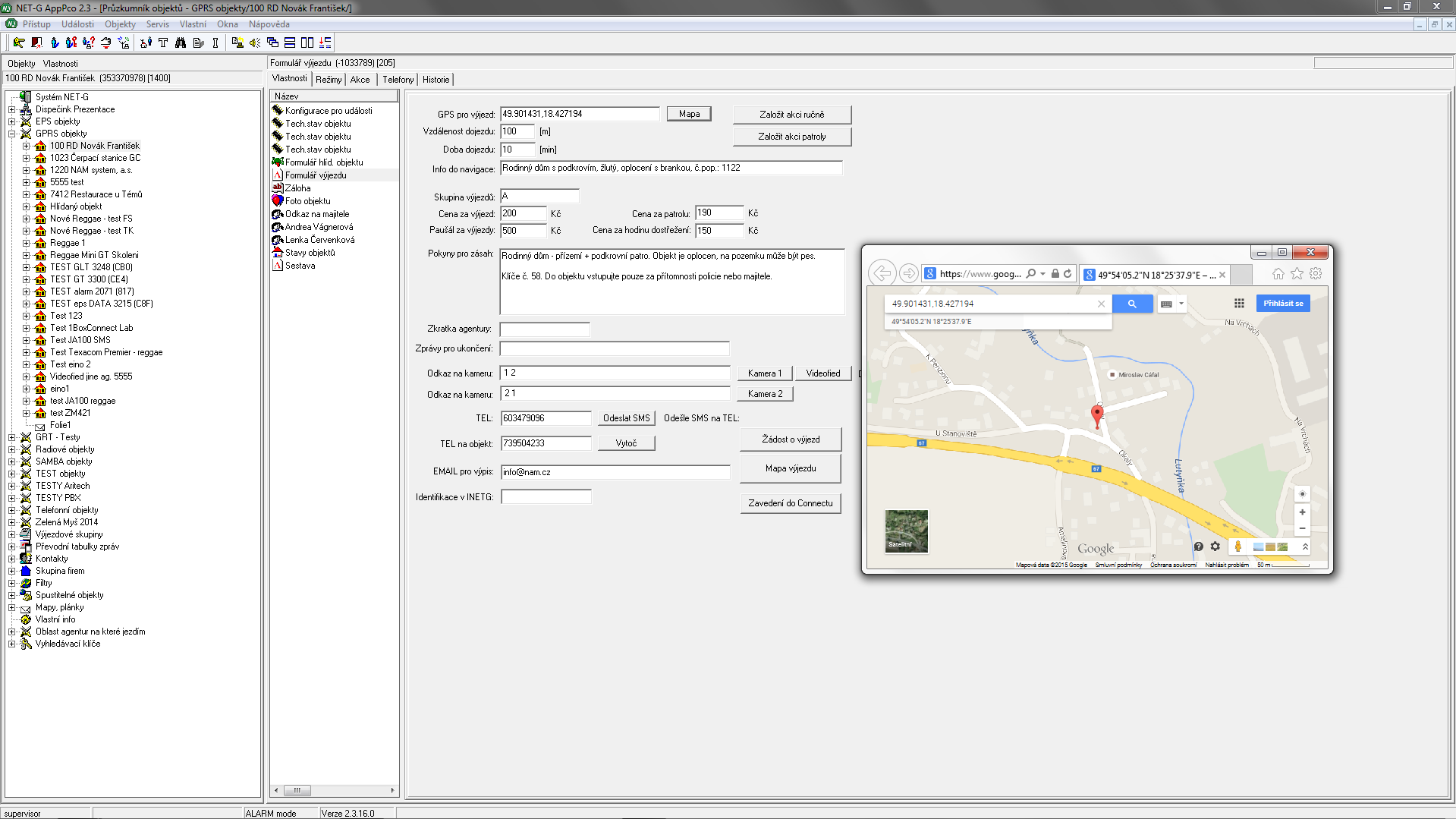Click blue search button in Google Maps
Viewport: 1456px width, 819px height.
point(1132,304)
